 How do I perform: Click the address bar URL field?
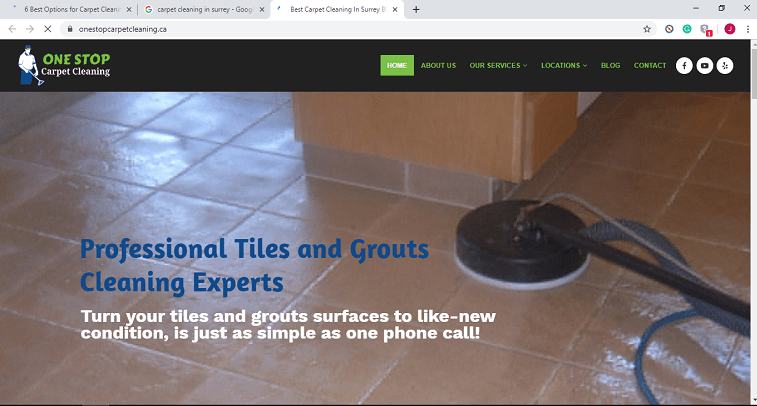(x=357, y=29)
